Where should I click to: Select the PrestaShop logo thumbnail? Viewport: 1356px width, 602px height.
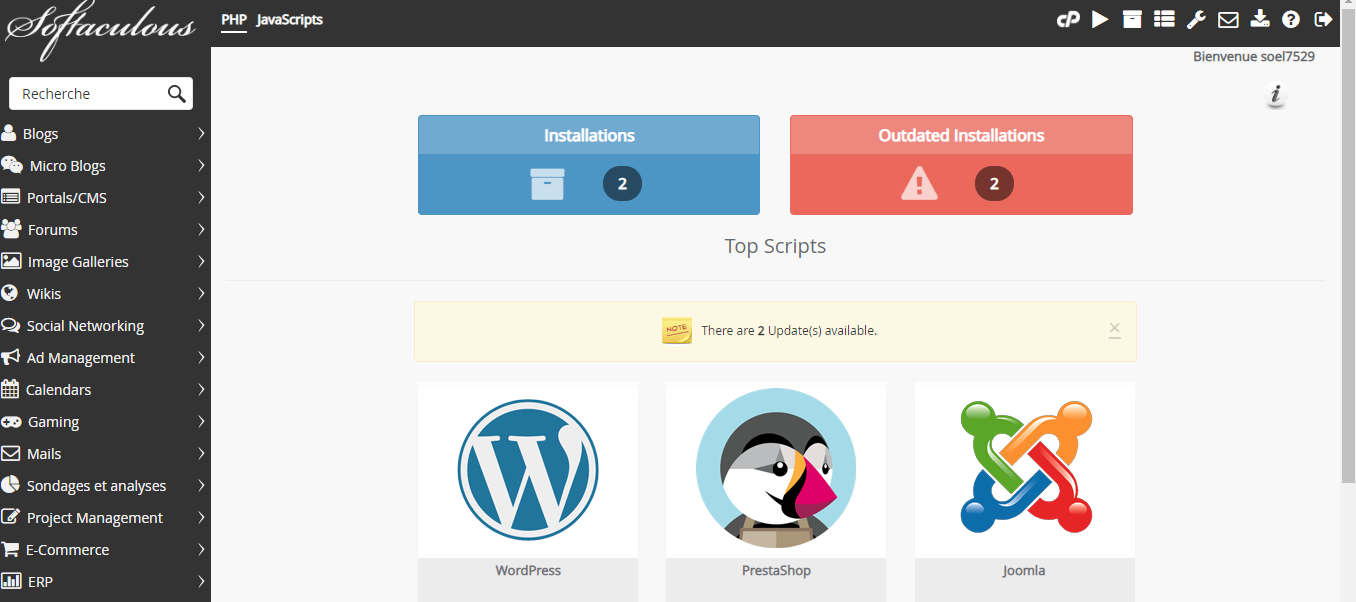(776, 470)
